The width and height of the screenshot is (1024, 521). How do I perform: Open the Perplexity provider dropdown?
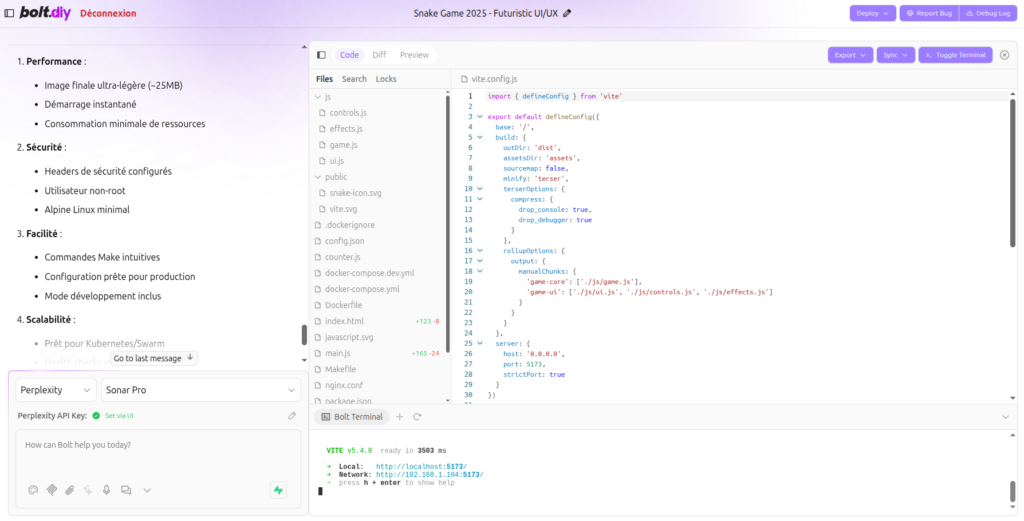coord(55,390)
